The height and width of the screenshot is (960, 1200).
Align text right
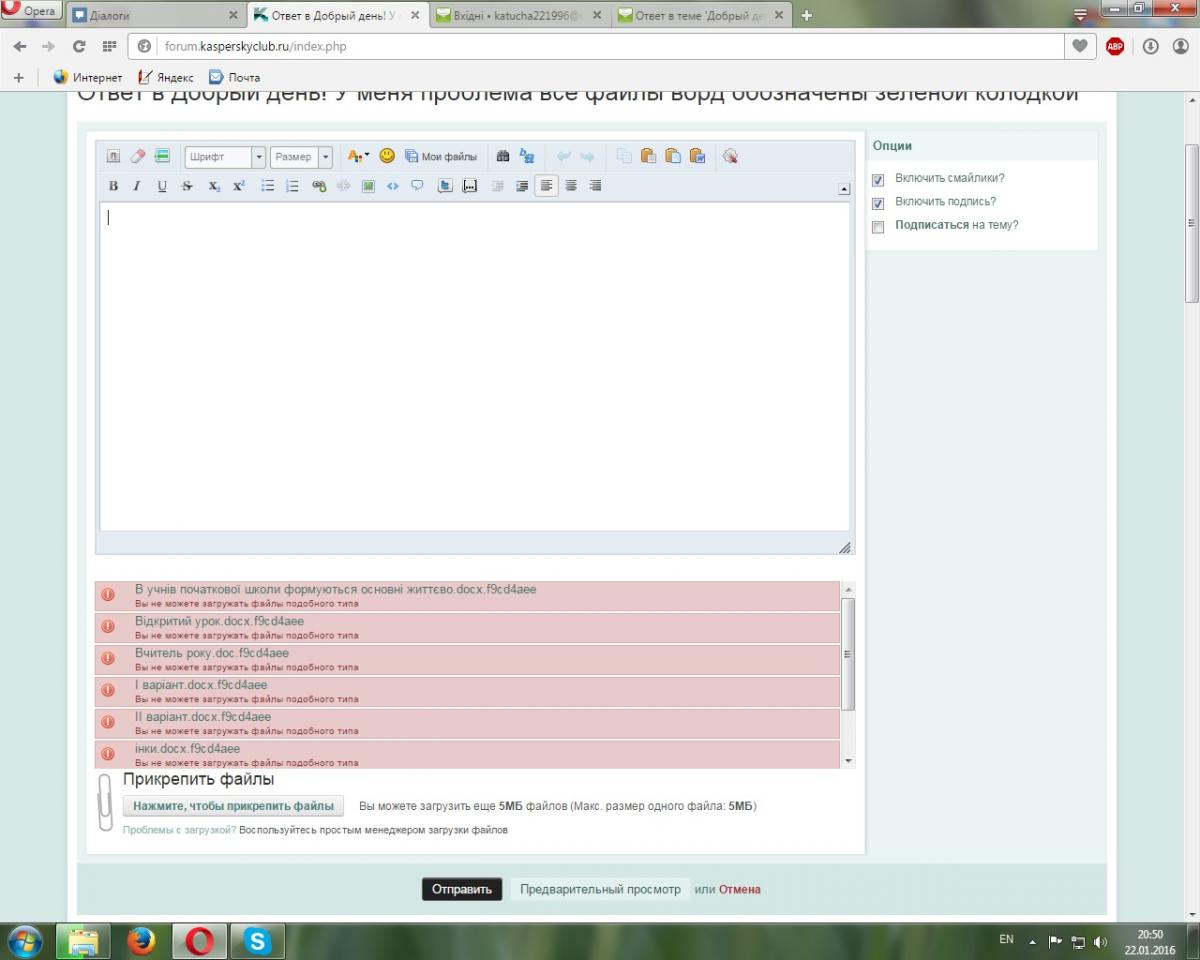[595, 186]
